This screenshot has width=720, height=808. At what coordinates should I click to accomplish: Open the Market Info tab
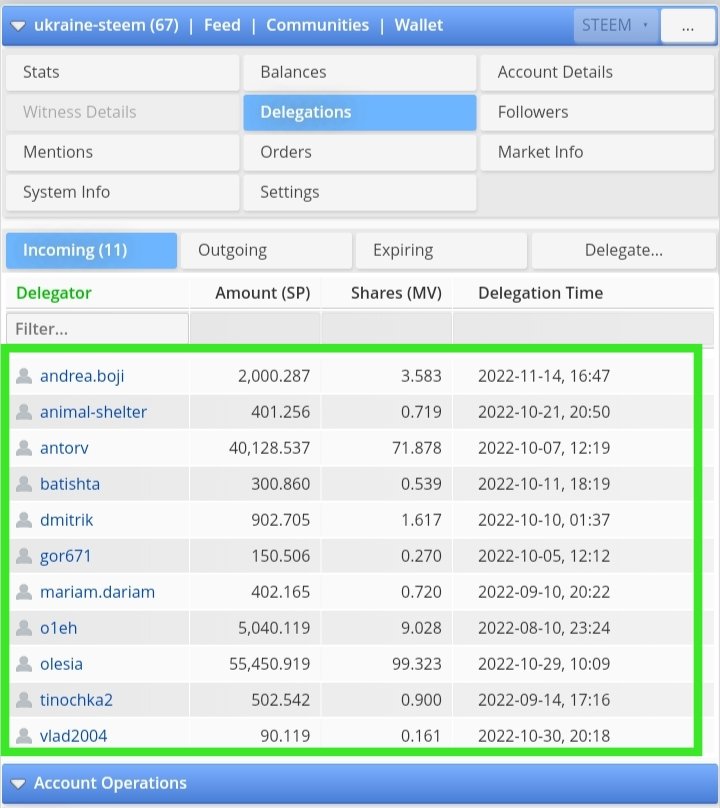(x=597, y=152)
